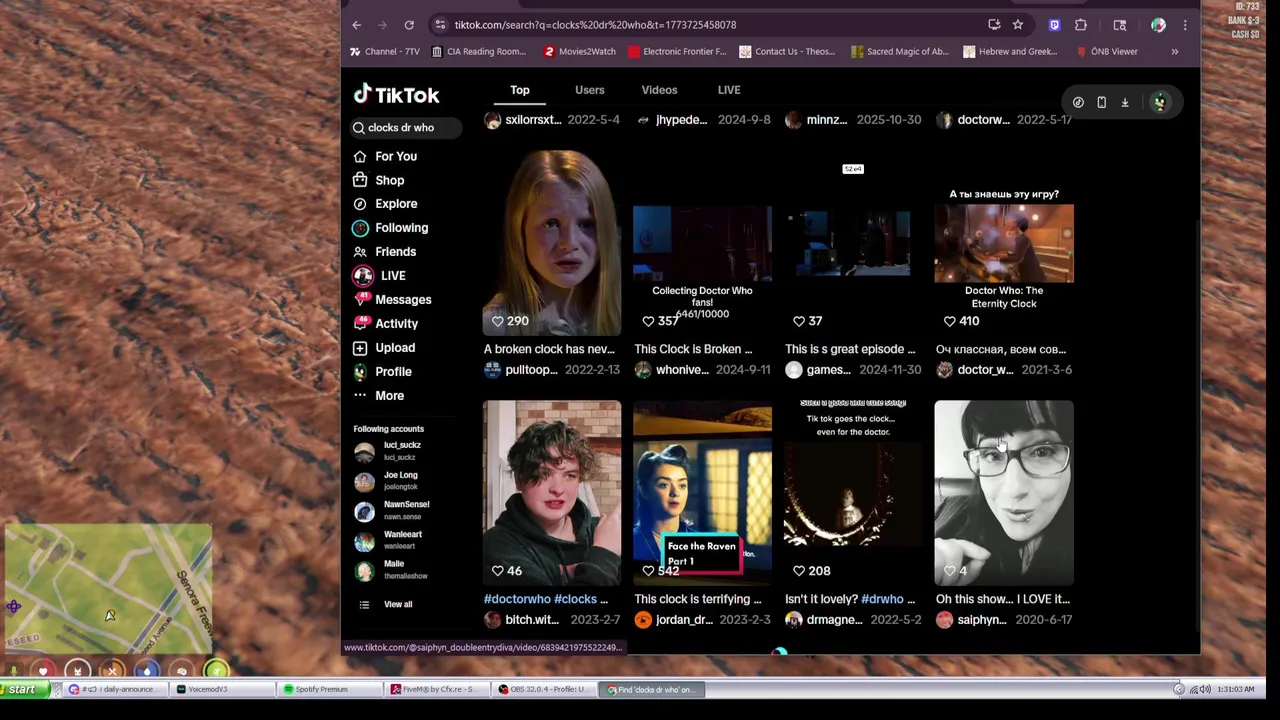Image resolution: width=1280 pixels, height=720 pixels.
Task: Play the 'Oh this show... I LOVE it' video
Action: click(x=1004, y=493)
